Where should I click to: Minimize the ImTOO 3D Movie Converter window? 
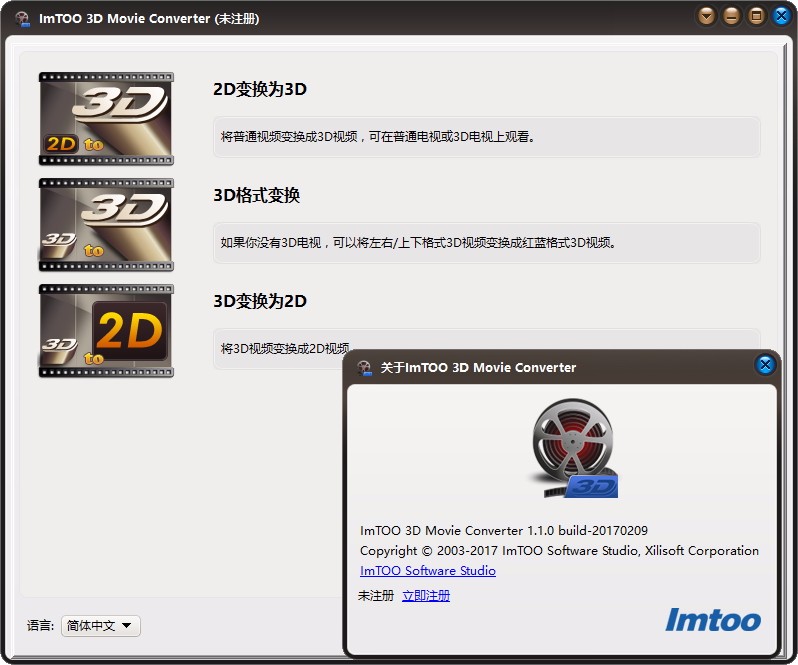731,16
